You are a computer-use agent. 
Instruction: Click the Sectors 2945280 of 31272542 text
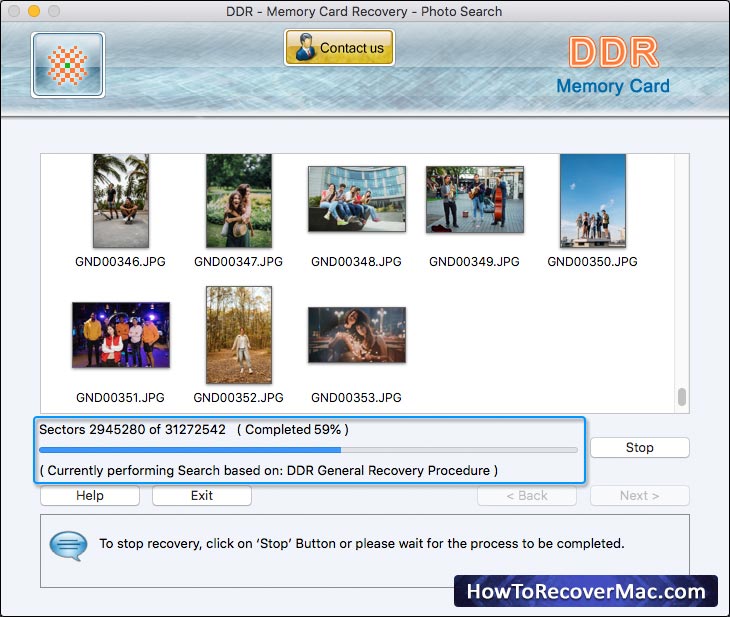(x=132, y=429)
